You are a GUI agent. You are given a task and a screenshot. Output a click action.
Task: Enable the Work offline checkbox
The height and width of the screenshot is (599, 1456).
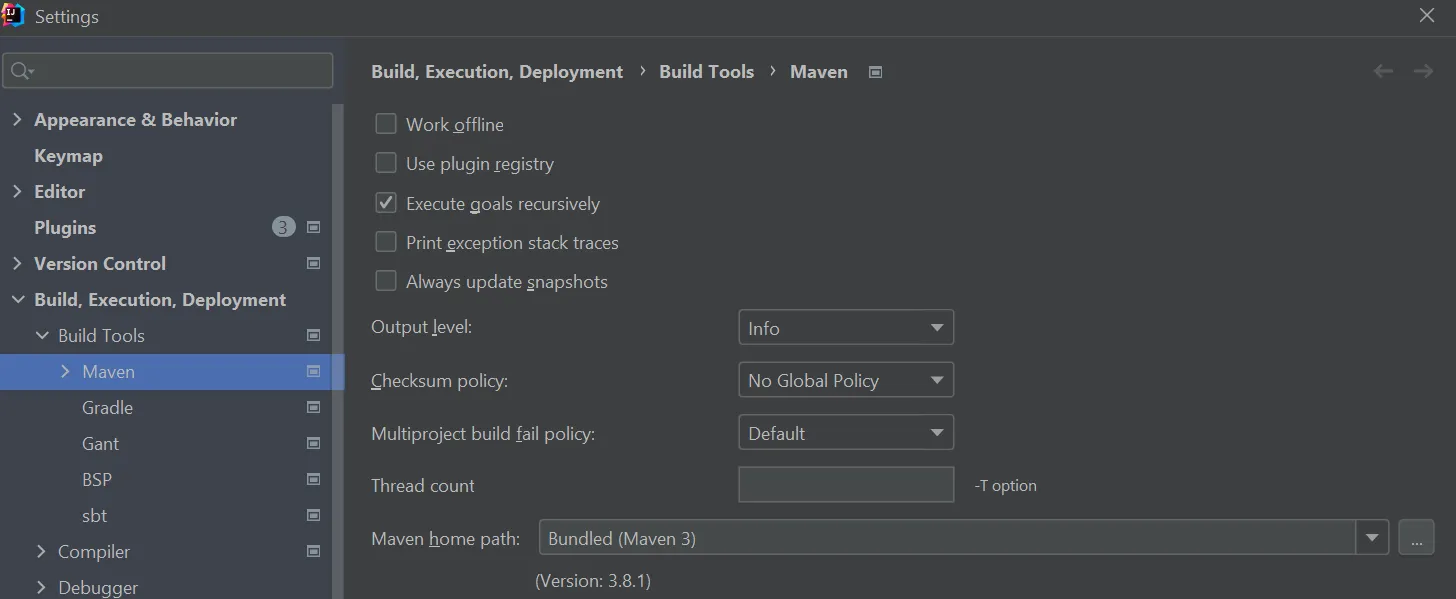(x=386, y=125)
